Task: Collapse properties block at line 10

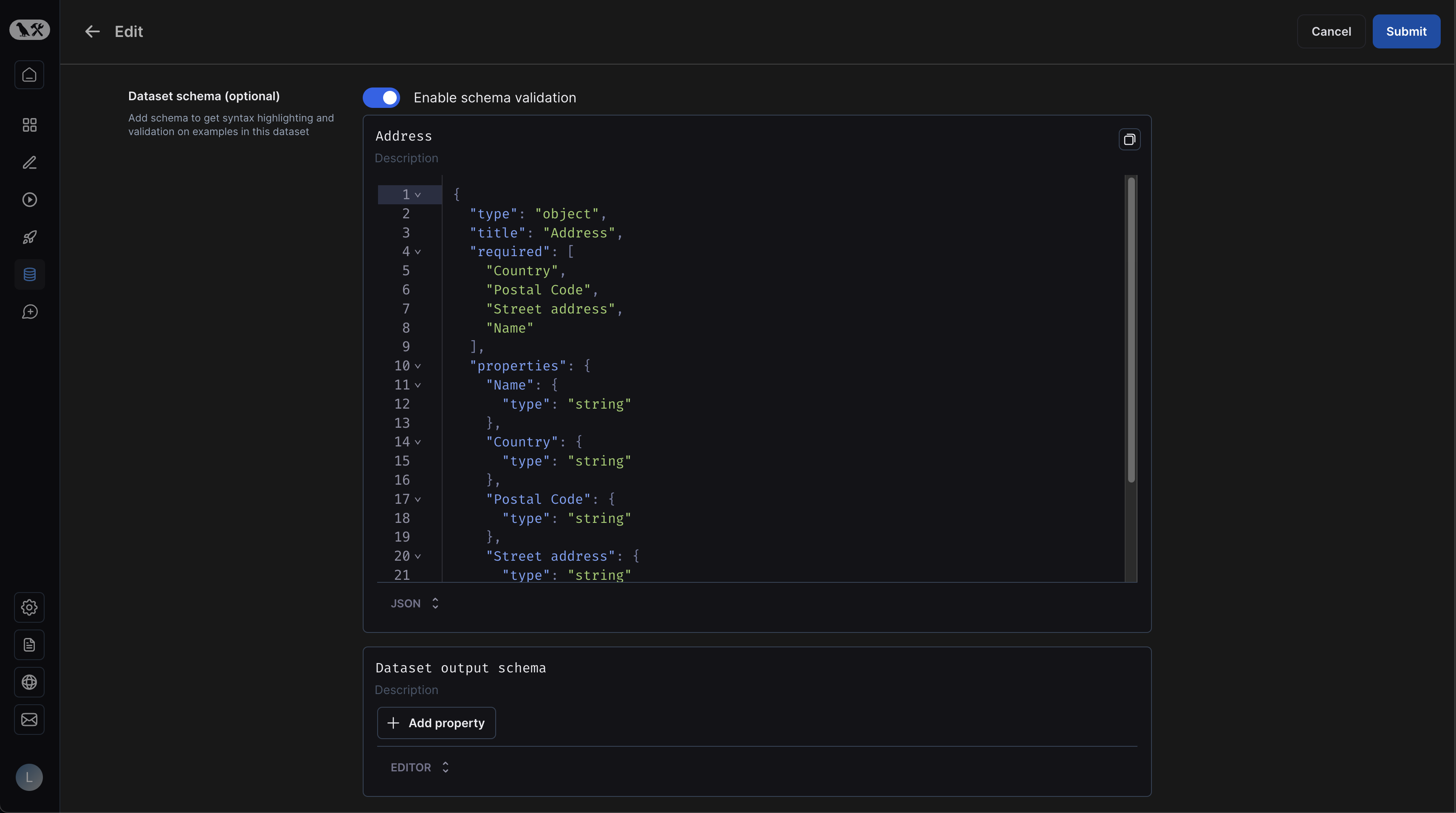Action: click(x=418, y=366)
